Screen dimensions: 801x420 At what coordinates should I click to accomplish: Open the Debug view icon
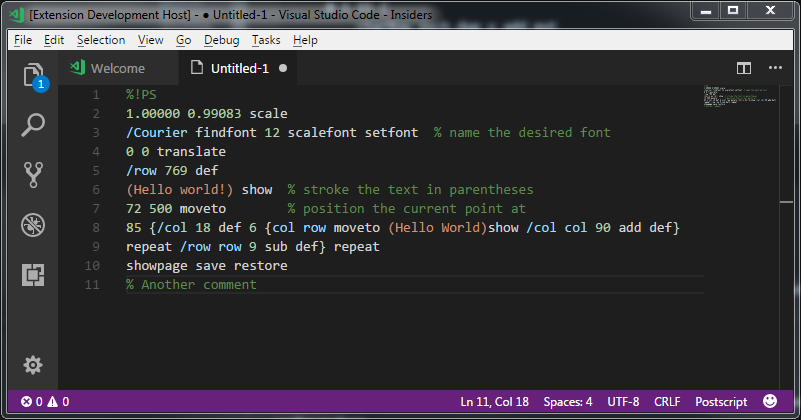pos(33,225)
